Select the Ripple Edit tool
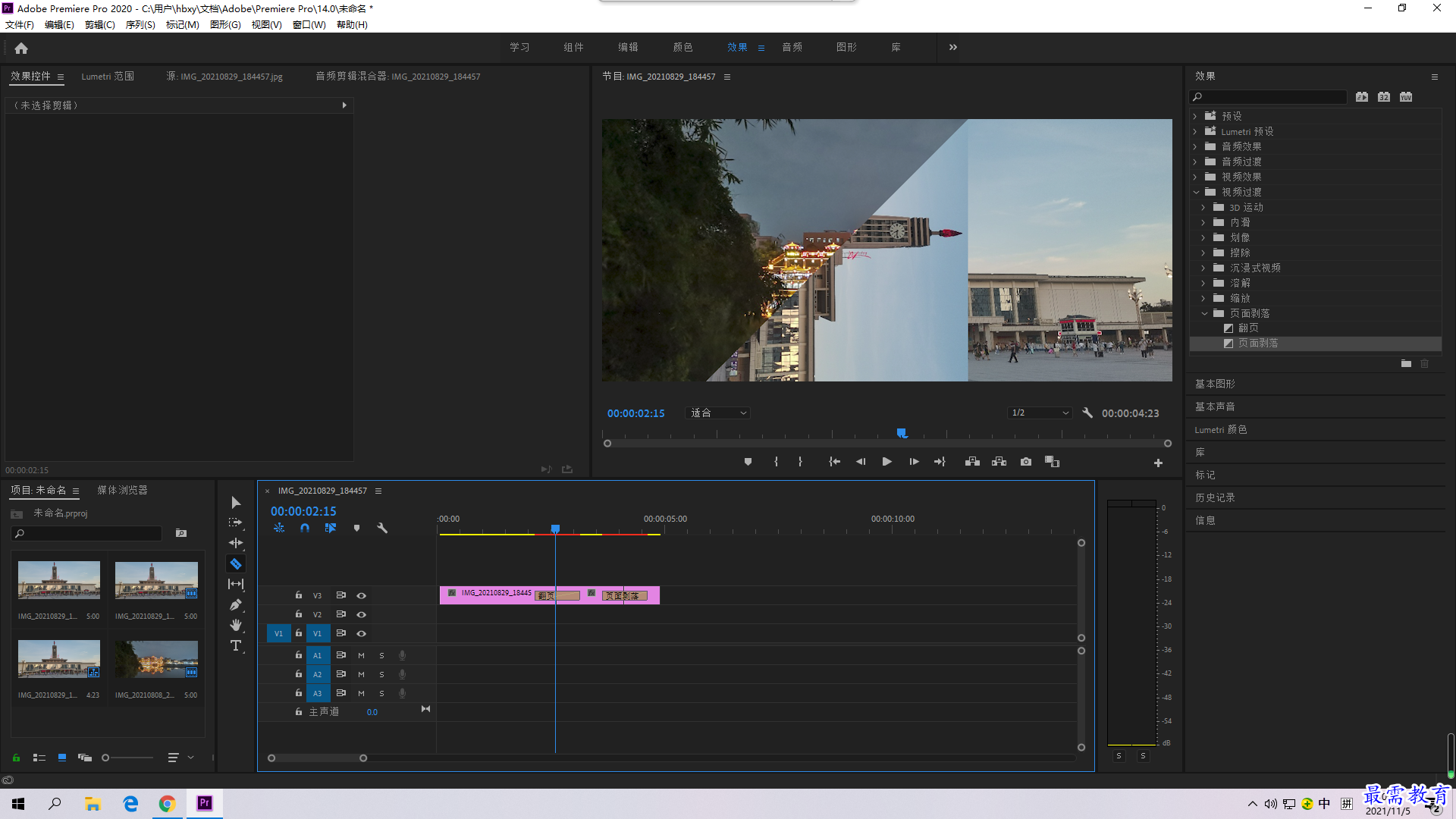 pos(236,543)
